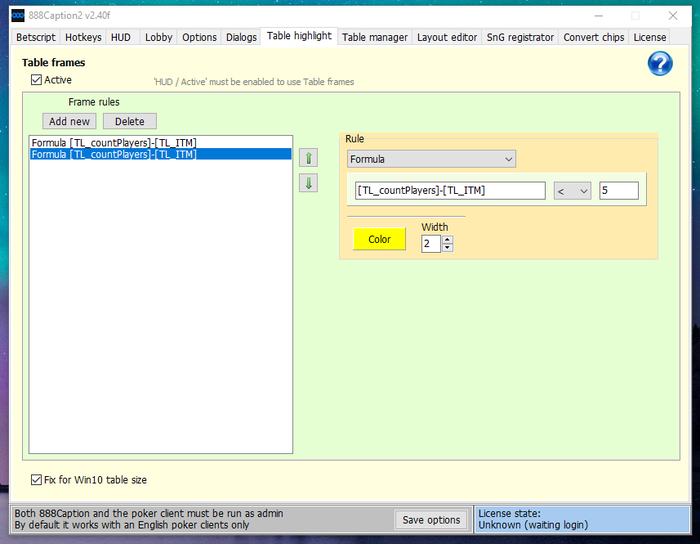700x544 pixels.
Task: Select the Table highlight tab
Action: (299, 36)
